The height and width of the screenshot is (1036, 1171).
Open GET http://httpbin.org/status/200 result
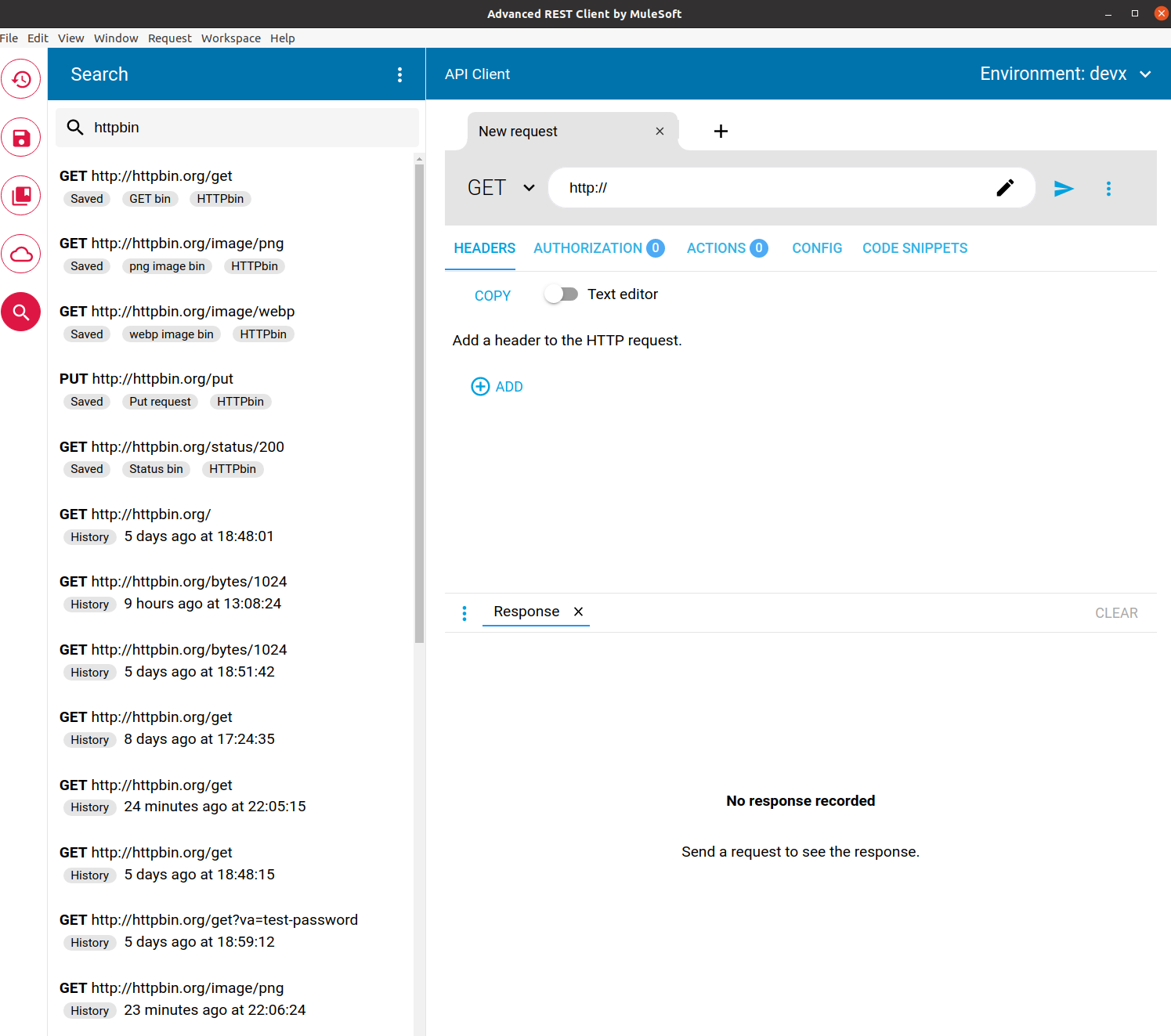pos(231,457)
